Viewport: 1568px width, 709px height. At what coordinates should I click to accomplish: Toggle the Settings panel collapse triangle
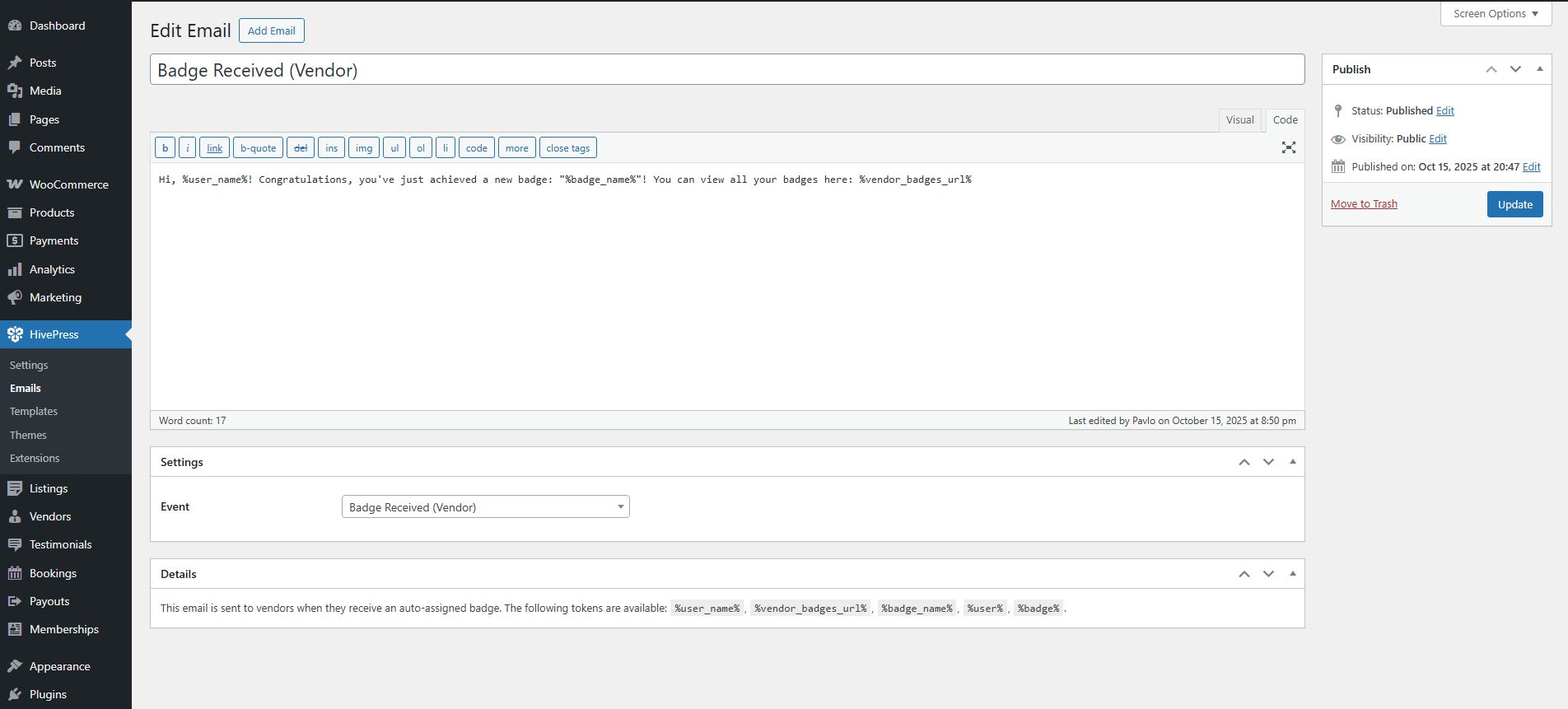click(x=1292, y=462)
